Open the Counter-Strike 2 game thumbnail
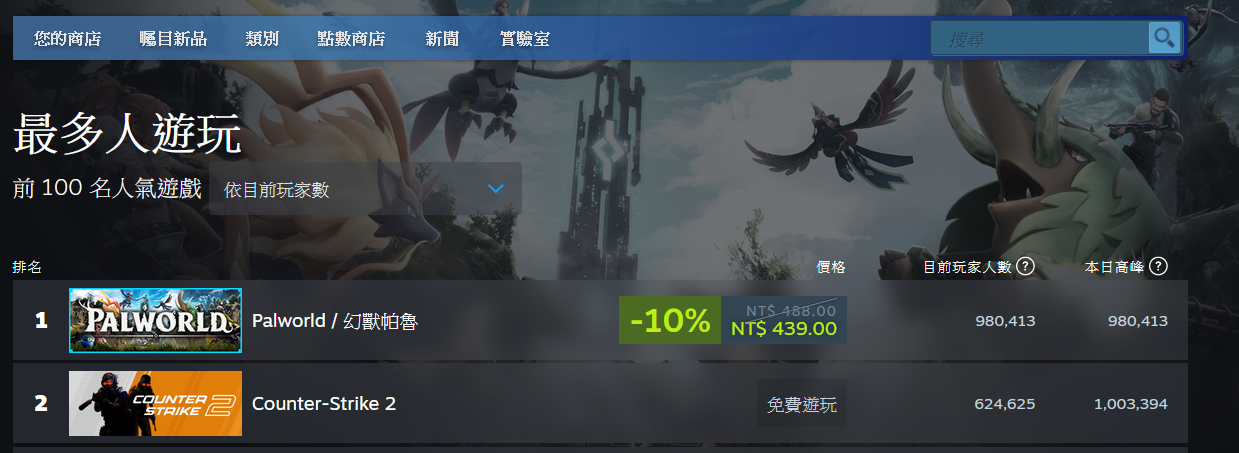The width and height of the screenshot is (1239, 453). coord(155,404)
